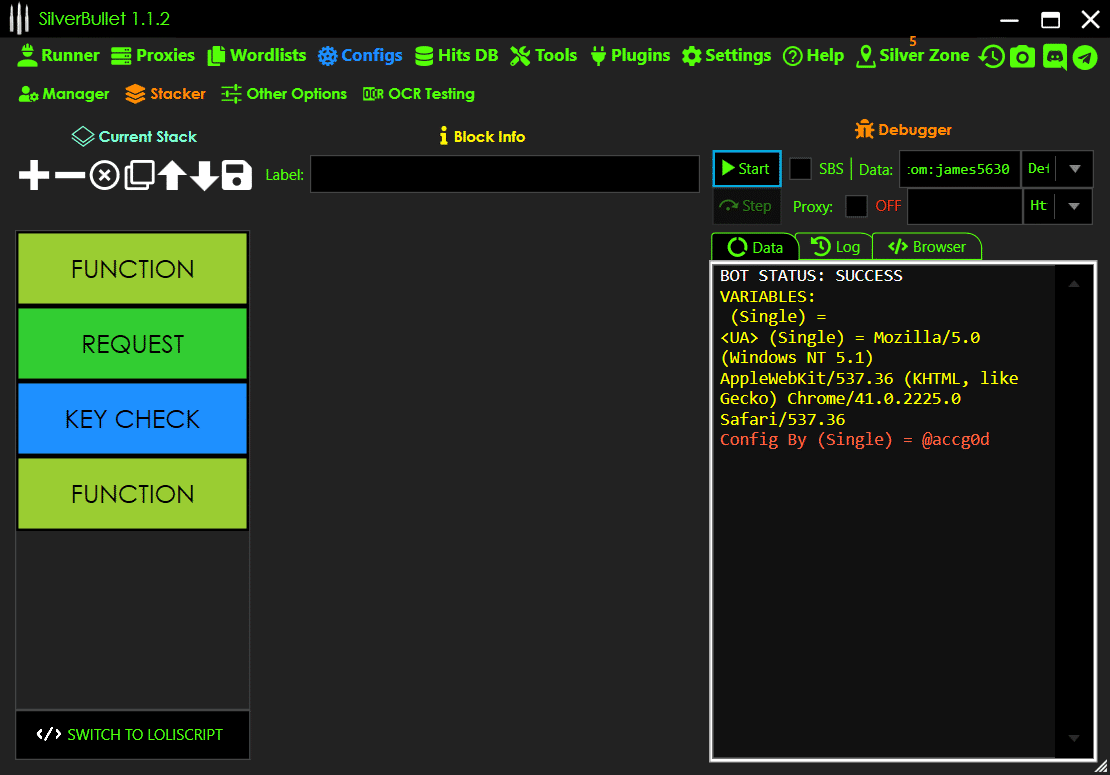Viewport: 1110px width, 775px height.
Task: Switch to Other Options sub-tab
Action: tap(284, 93)
